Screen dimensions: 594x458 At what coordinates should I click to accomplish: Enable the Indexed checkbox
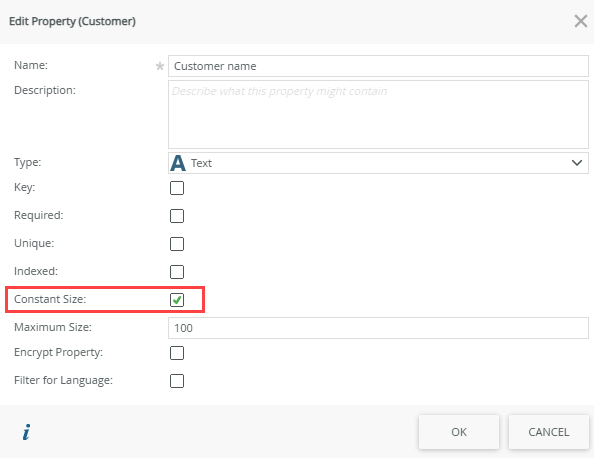[x=177, y=272]
